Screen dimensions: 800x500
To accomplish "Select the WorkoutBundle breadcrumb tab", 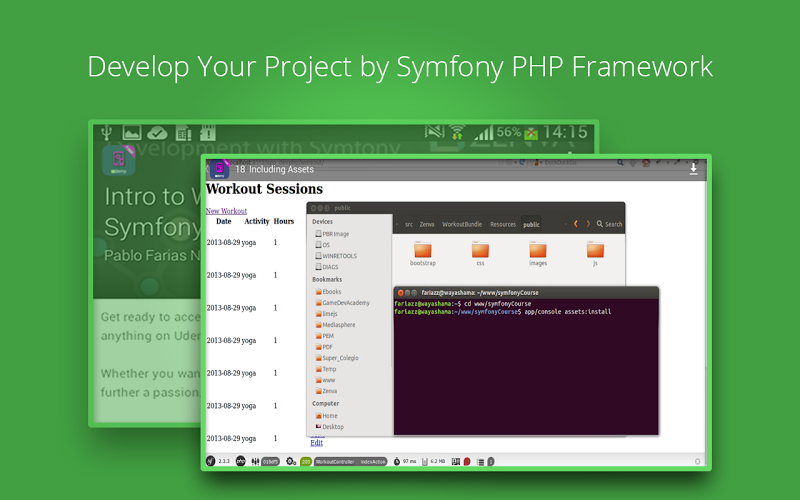I will coord(462,224).
